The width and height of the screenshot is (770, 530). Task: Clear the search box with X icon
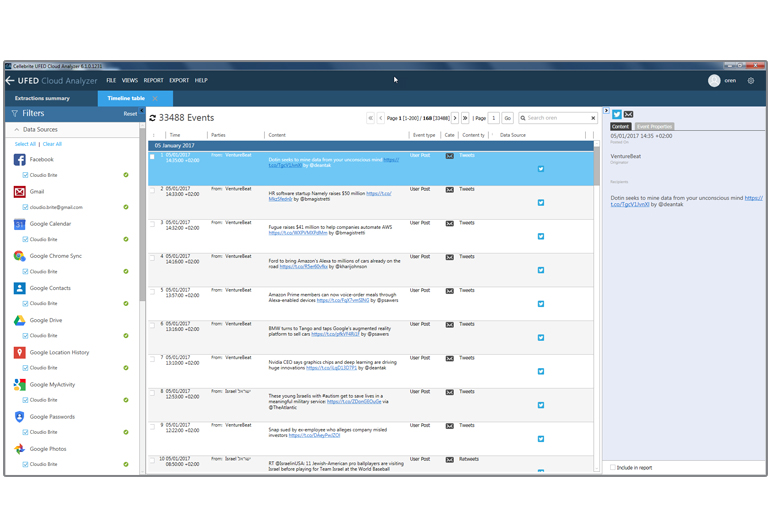(593, 118)
